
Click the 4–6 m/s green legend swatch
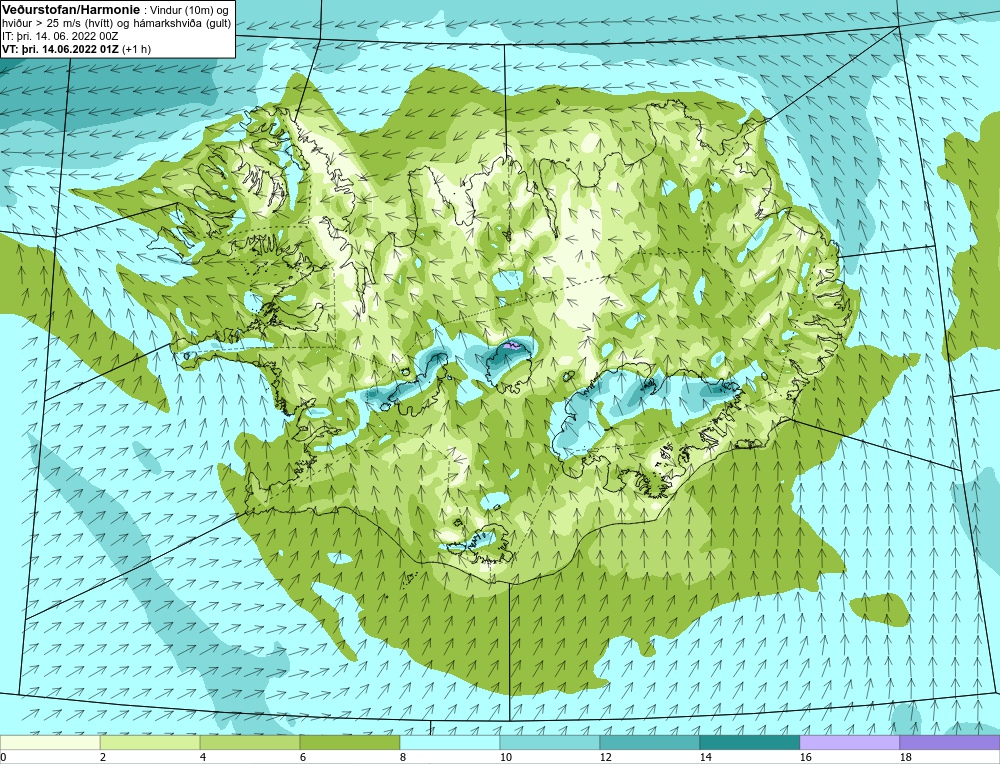(x=250, y=742)
